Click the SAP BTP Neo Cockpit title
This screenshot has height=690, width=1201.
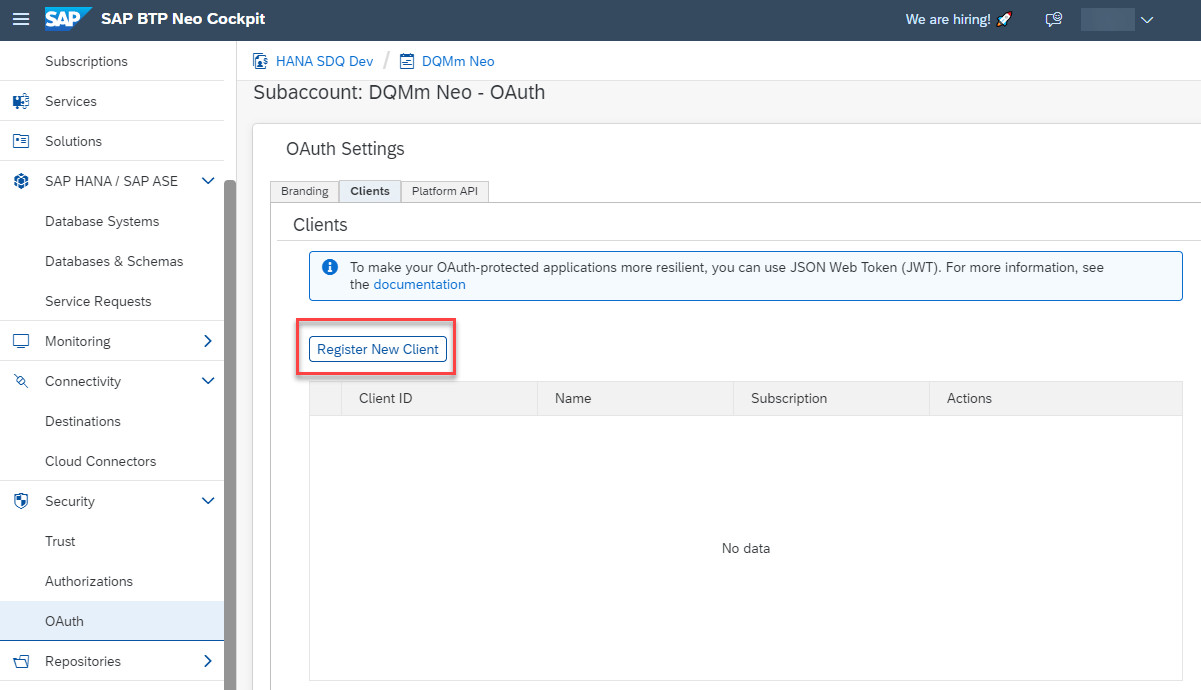183,19
